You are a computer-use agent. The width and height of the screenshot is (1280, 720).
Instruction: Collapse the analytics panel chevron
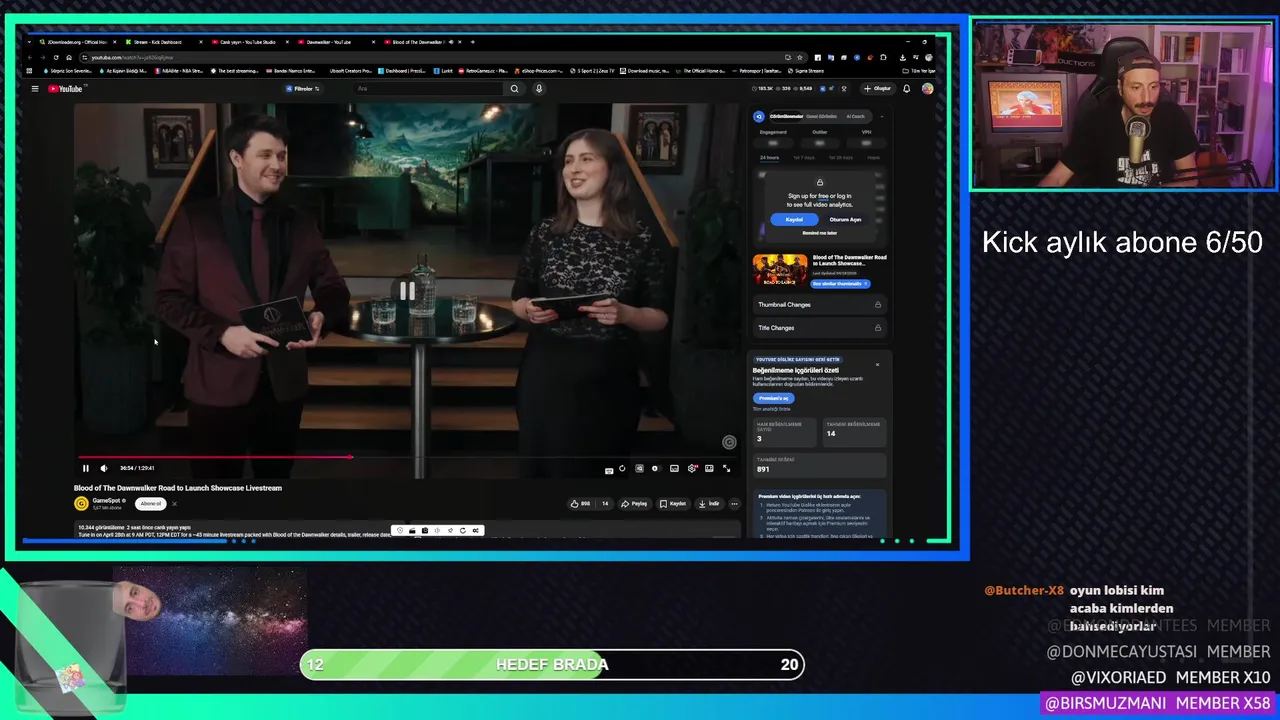(x=881, y=117)
